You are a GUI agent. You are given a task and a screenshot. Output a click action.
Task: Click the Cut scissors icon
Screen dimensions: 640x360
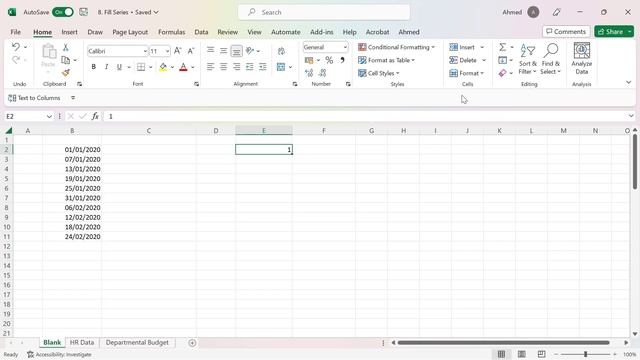pos(65,48)
